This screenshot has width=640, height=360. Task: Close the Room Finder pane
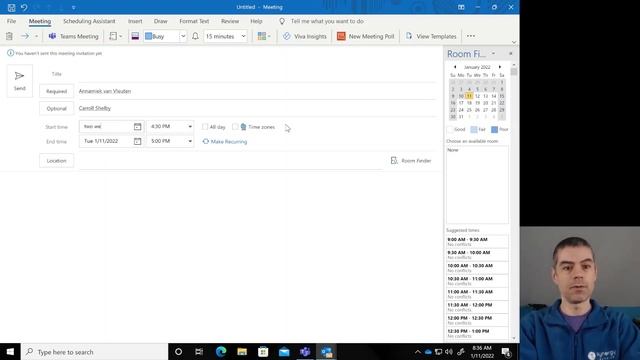click(x=511, y=53)
